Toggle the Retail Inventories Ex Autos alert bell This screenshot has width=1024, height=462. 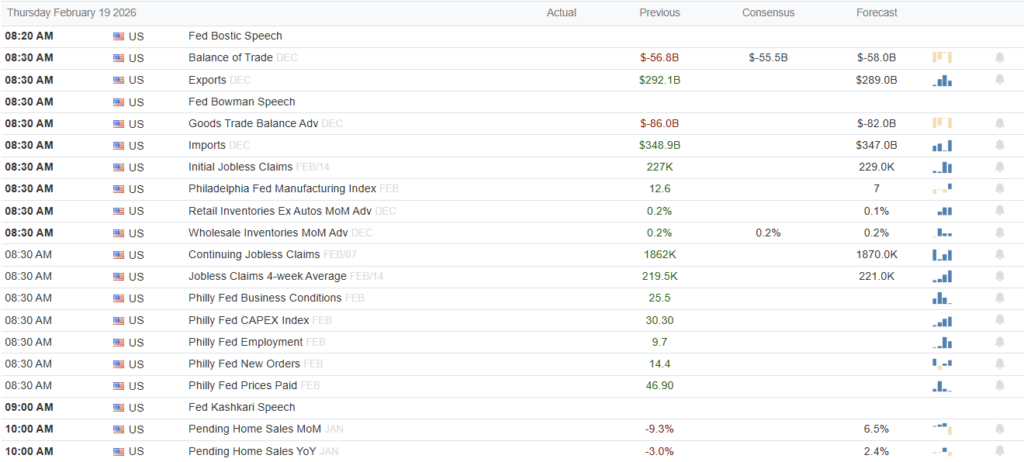(999, 211)
